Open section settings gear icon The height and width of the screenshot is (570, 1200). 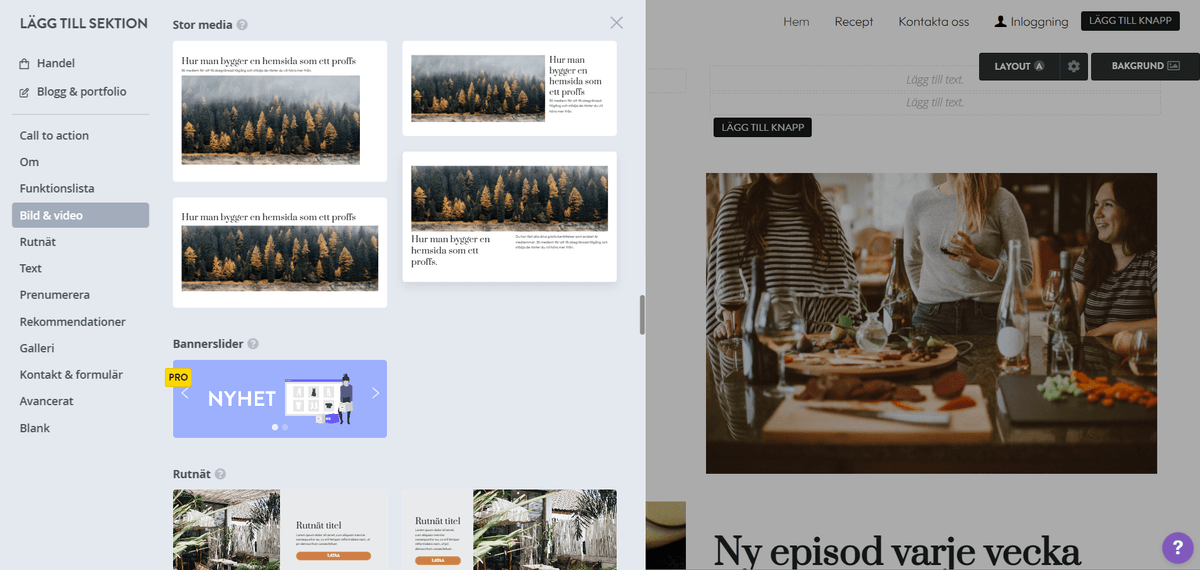click(x=1074, y=66)
